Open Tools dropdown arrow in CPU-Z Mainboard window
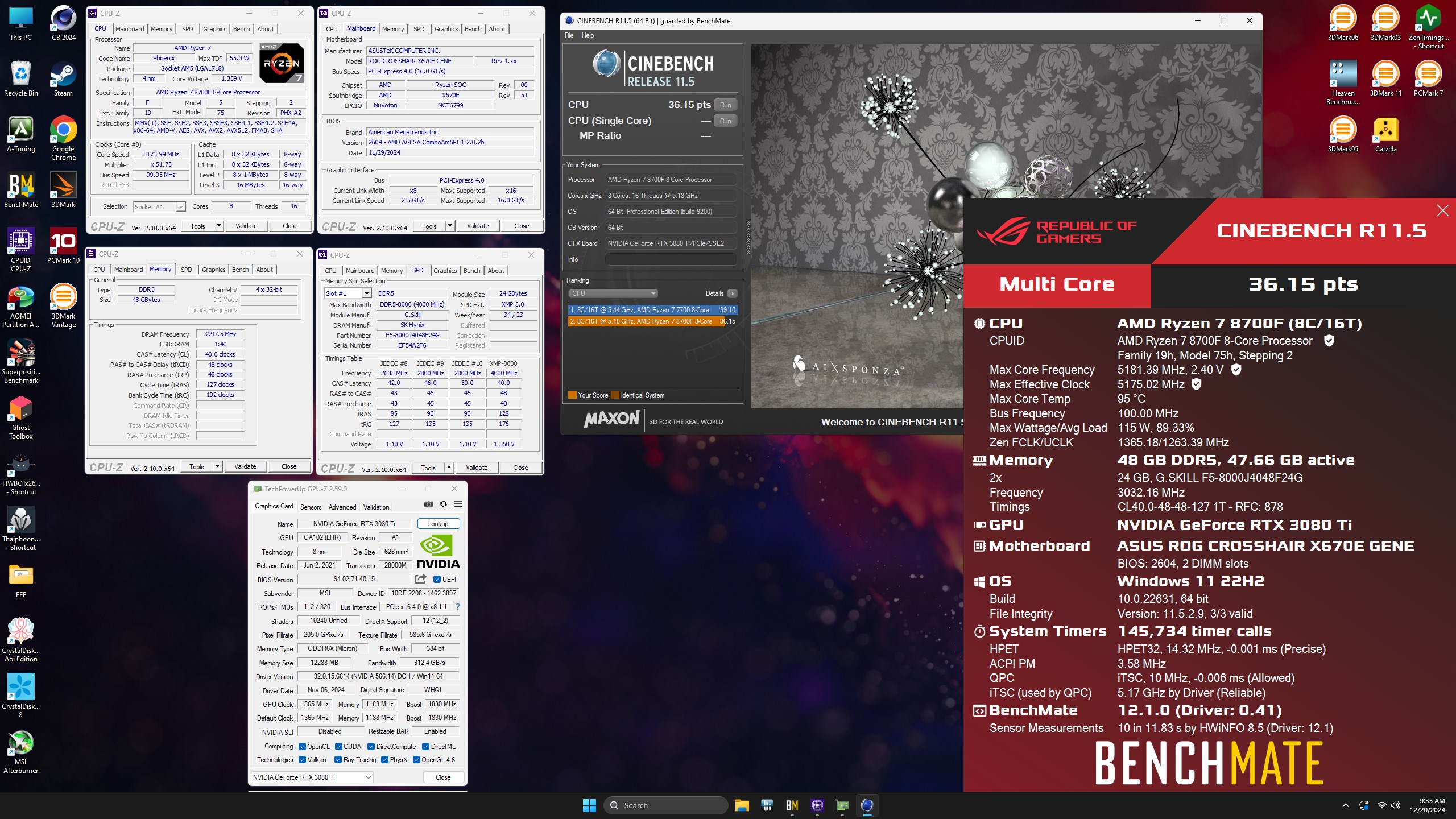Image resolution: width=1456 pixels, height=819 pixels. (449, 226)
